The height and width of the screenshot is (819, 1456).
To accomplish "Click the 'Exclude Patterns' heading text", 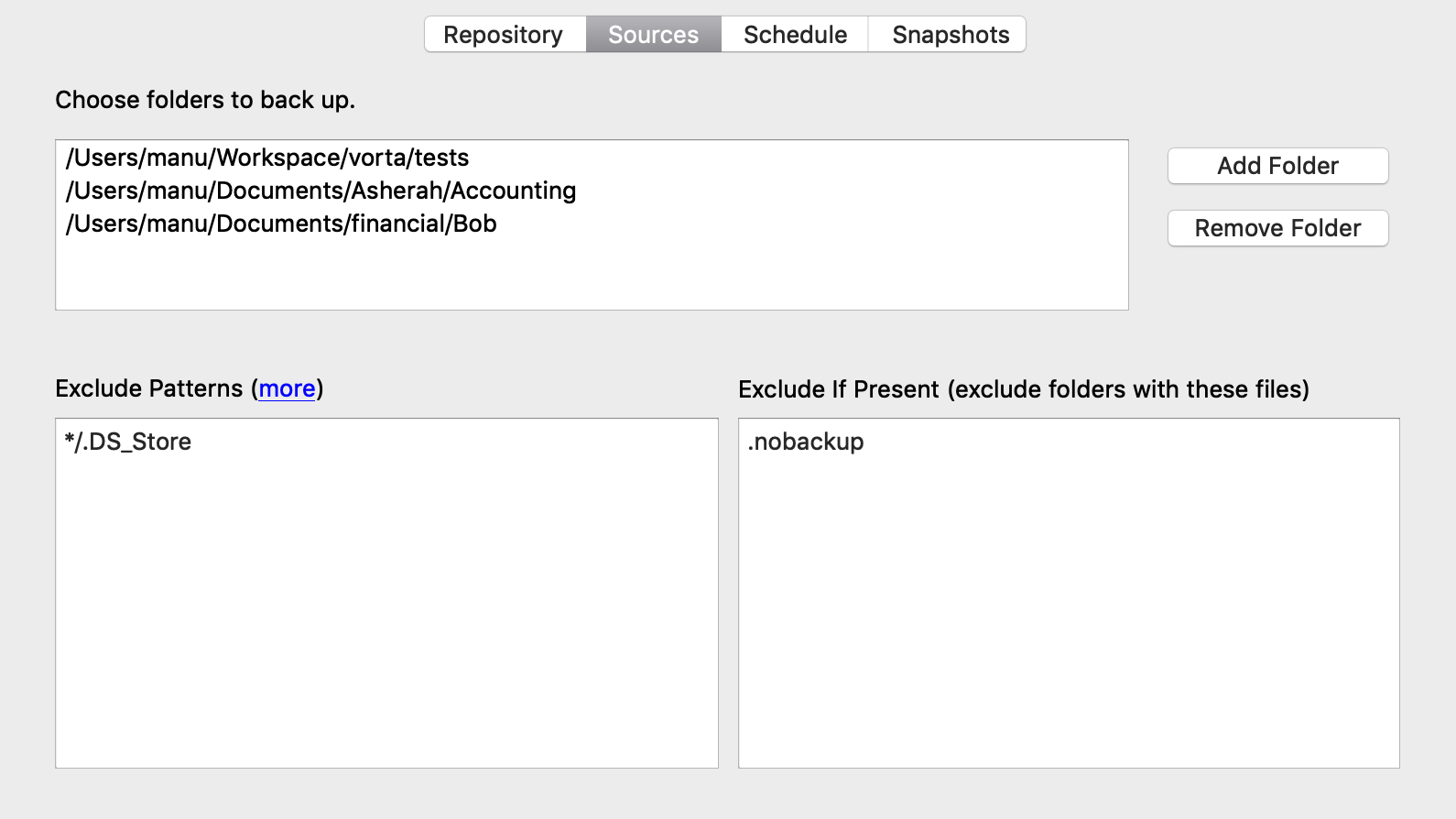I will point(149,389).
